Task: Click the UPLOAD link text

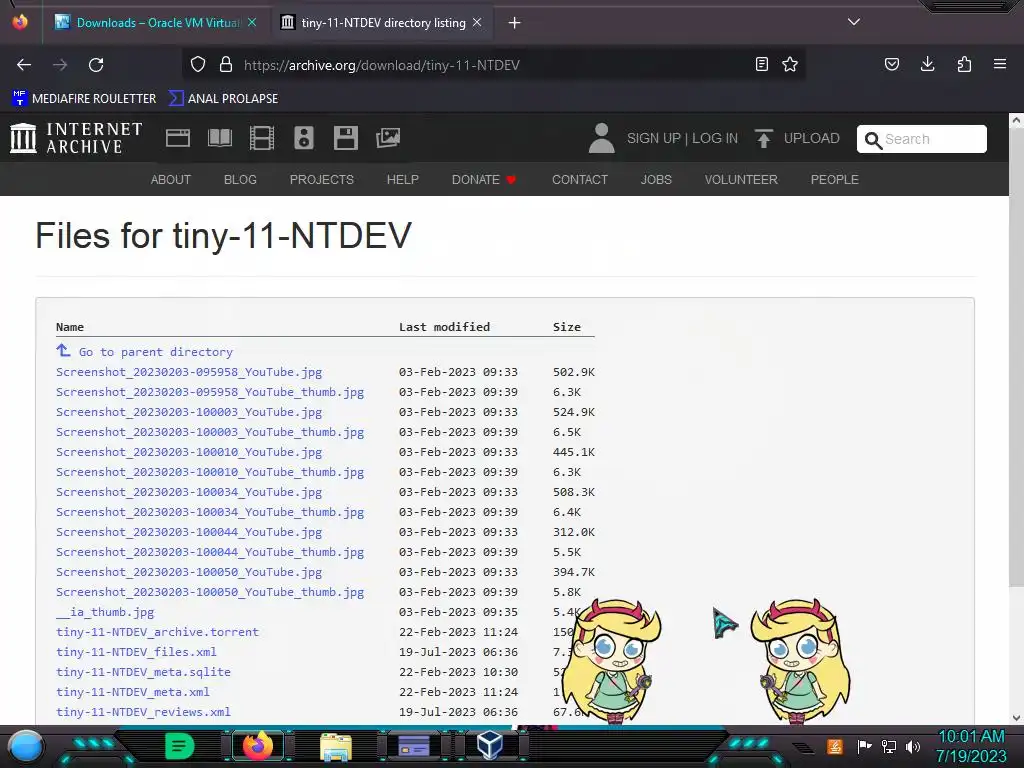Action: 812,138
